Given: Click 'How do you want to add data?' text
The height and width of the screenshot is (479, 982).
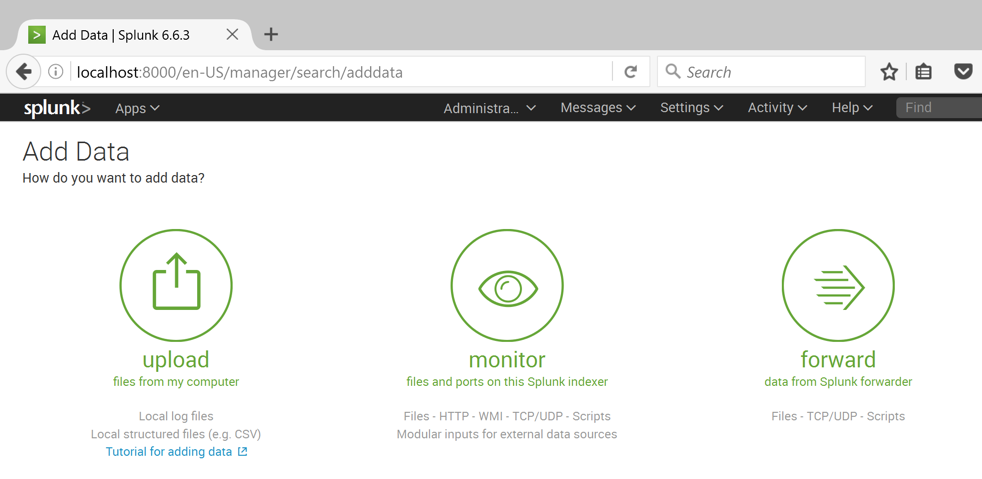Looking at the screenshot, I should [113, 178].
